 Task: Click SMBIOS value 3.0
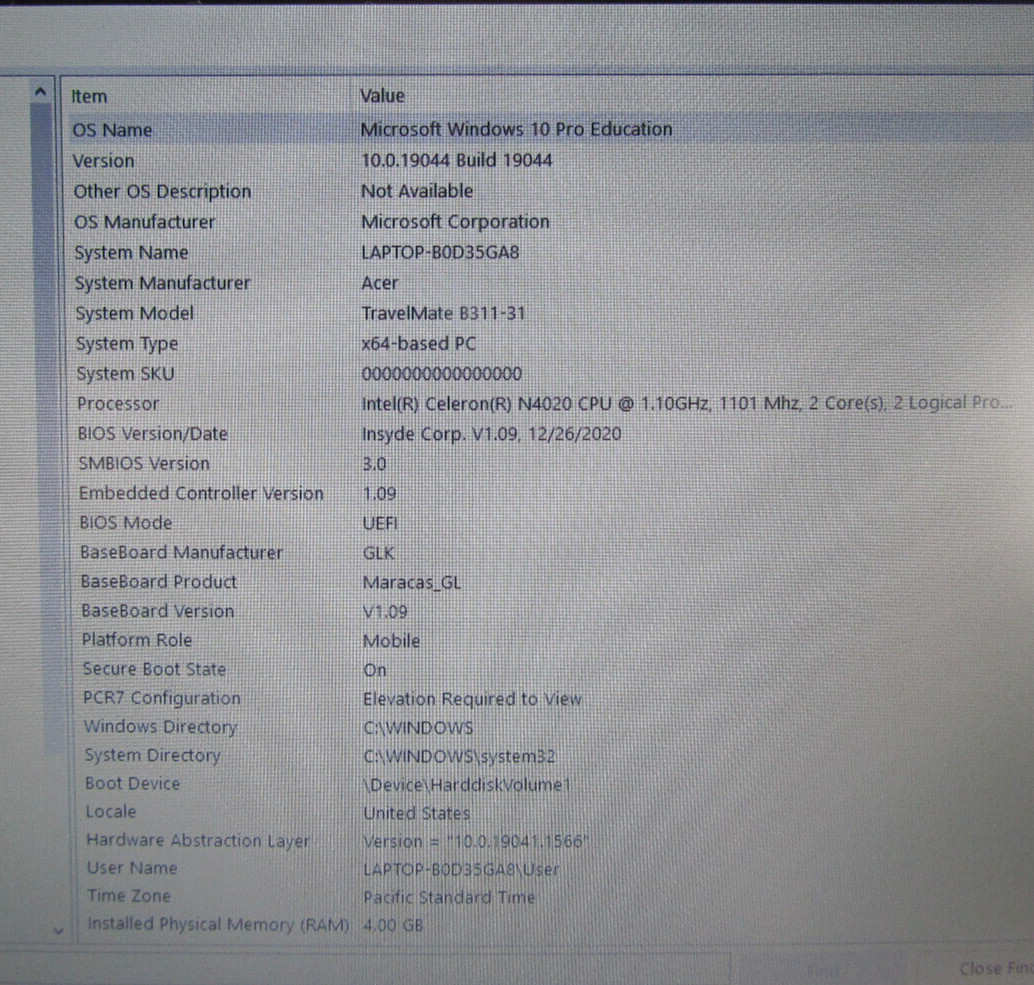point(375,464)
